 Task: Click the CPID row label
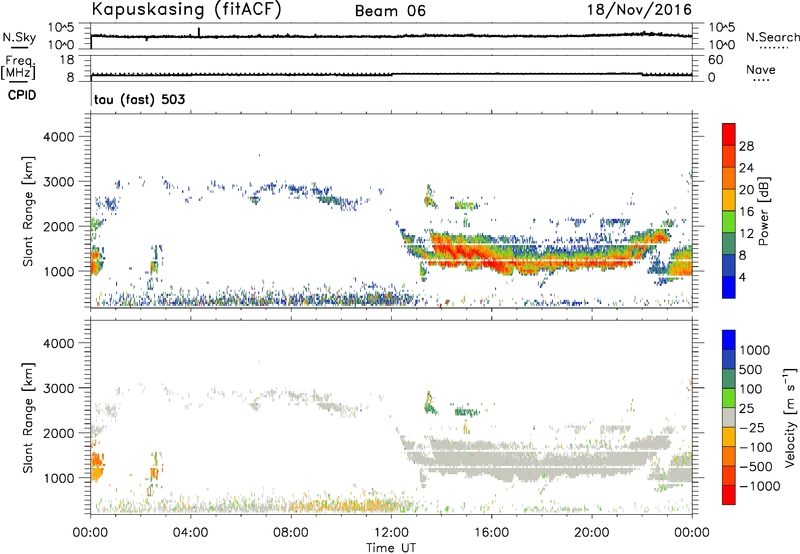click(22, 95)
